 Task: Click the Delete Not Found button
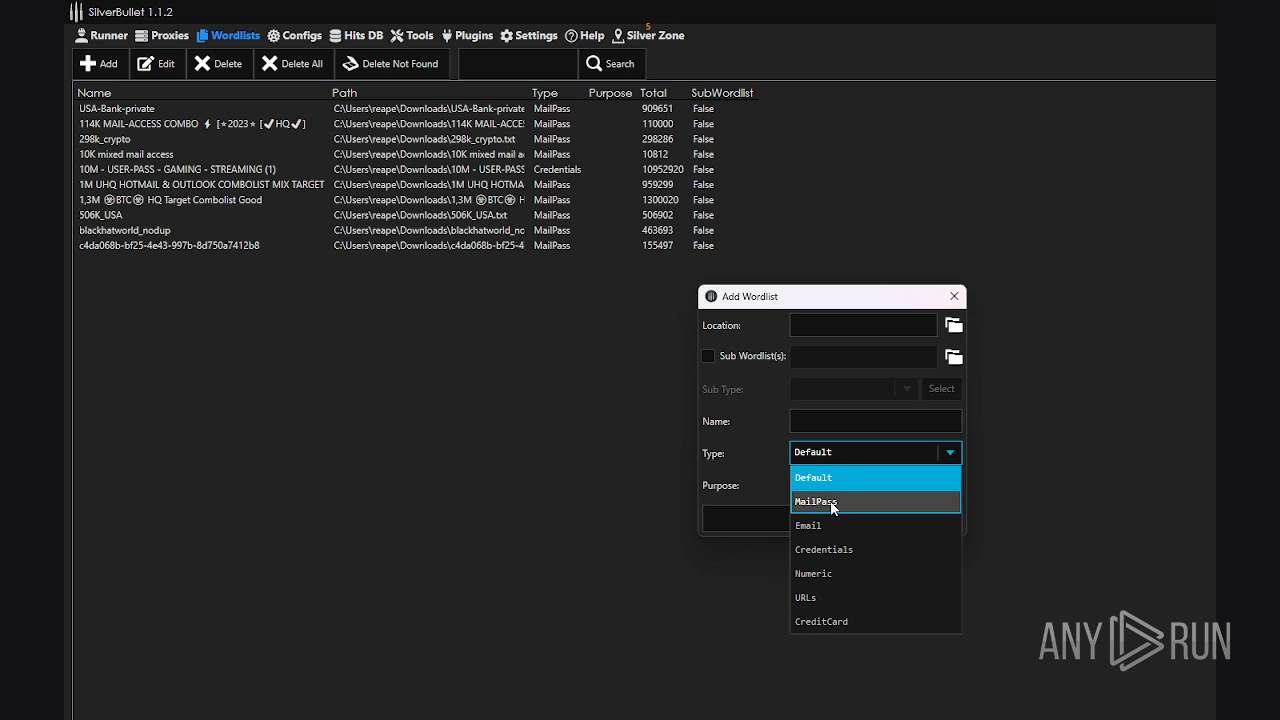pyautogui.click(x=391, y=64)
